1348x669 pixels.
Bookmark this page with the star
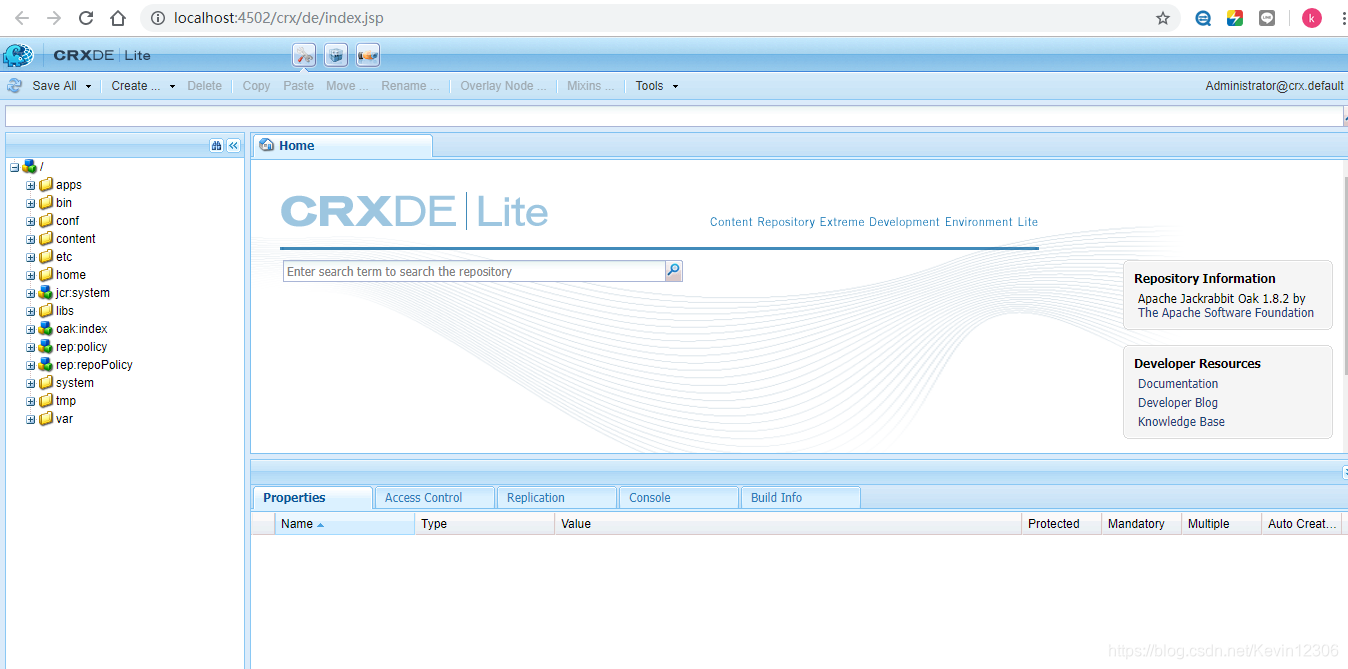[x=1163, y=18]
